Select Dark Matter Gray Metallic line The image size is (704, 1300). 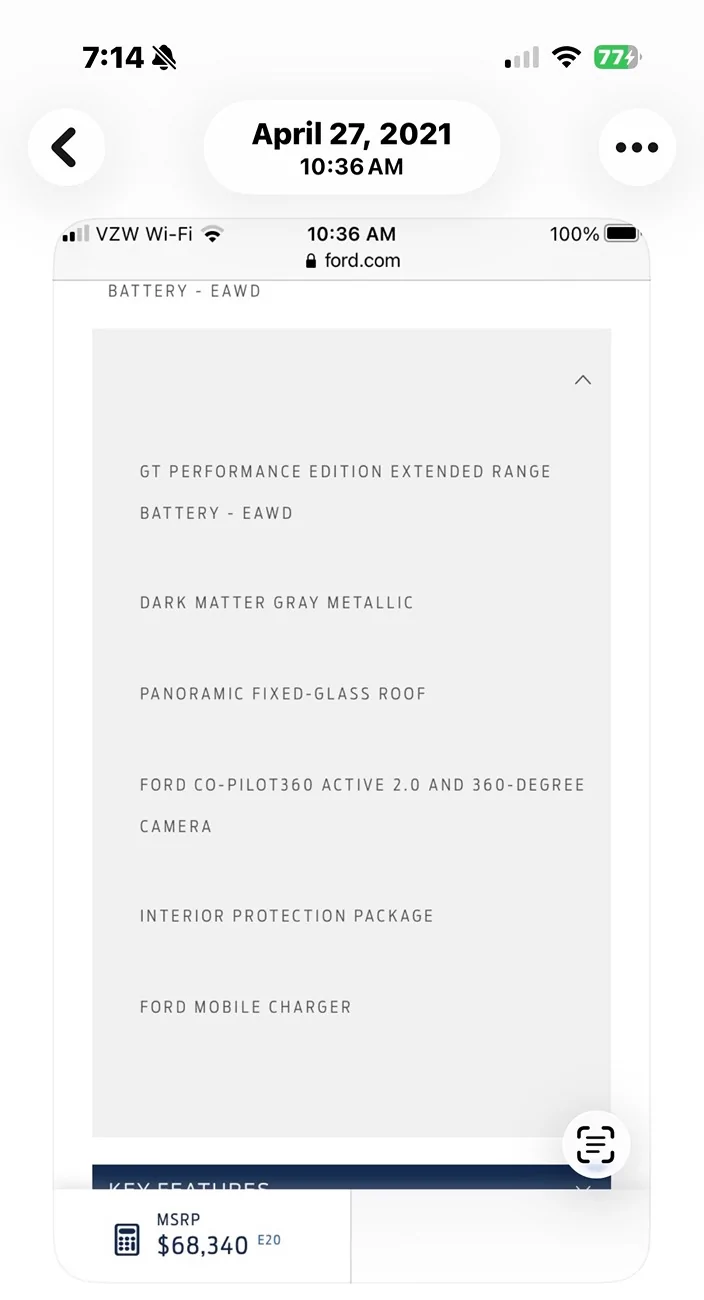[277, 603]
